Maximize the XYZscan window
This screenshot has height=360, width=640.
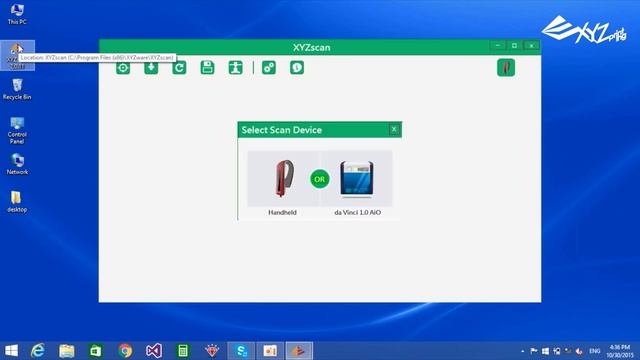[x=514, y=45]
